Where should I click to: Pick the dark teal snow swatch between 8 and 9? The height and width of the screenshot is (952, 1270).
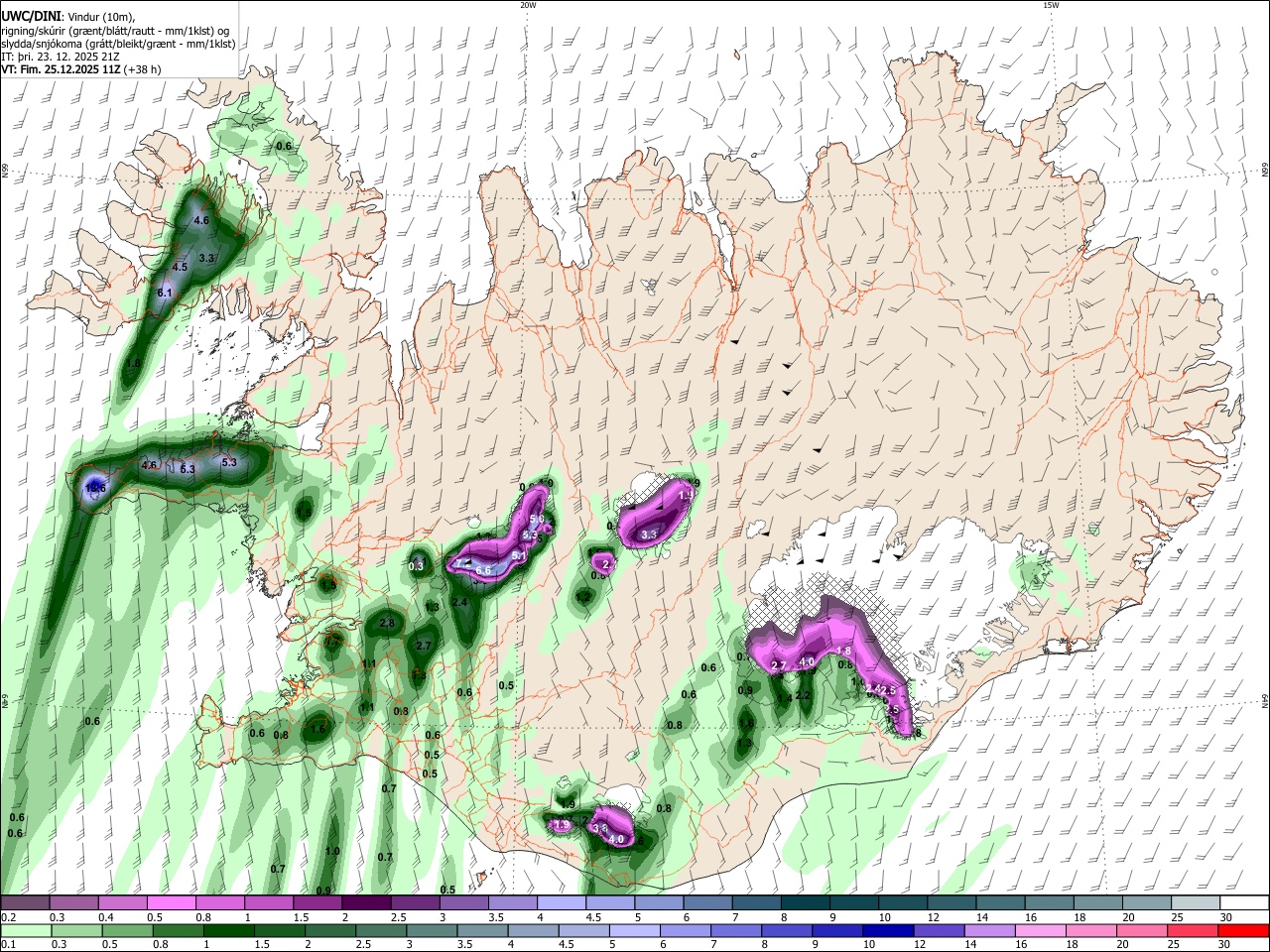[x=806, y=903]
